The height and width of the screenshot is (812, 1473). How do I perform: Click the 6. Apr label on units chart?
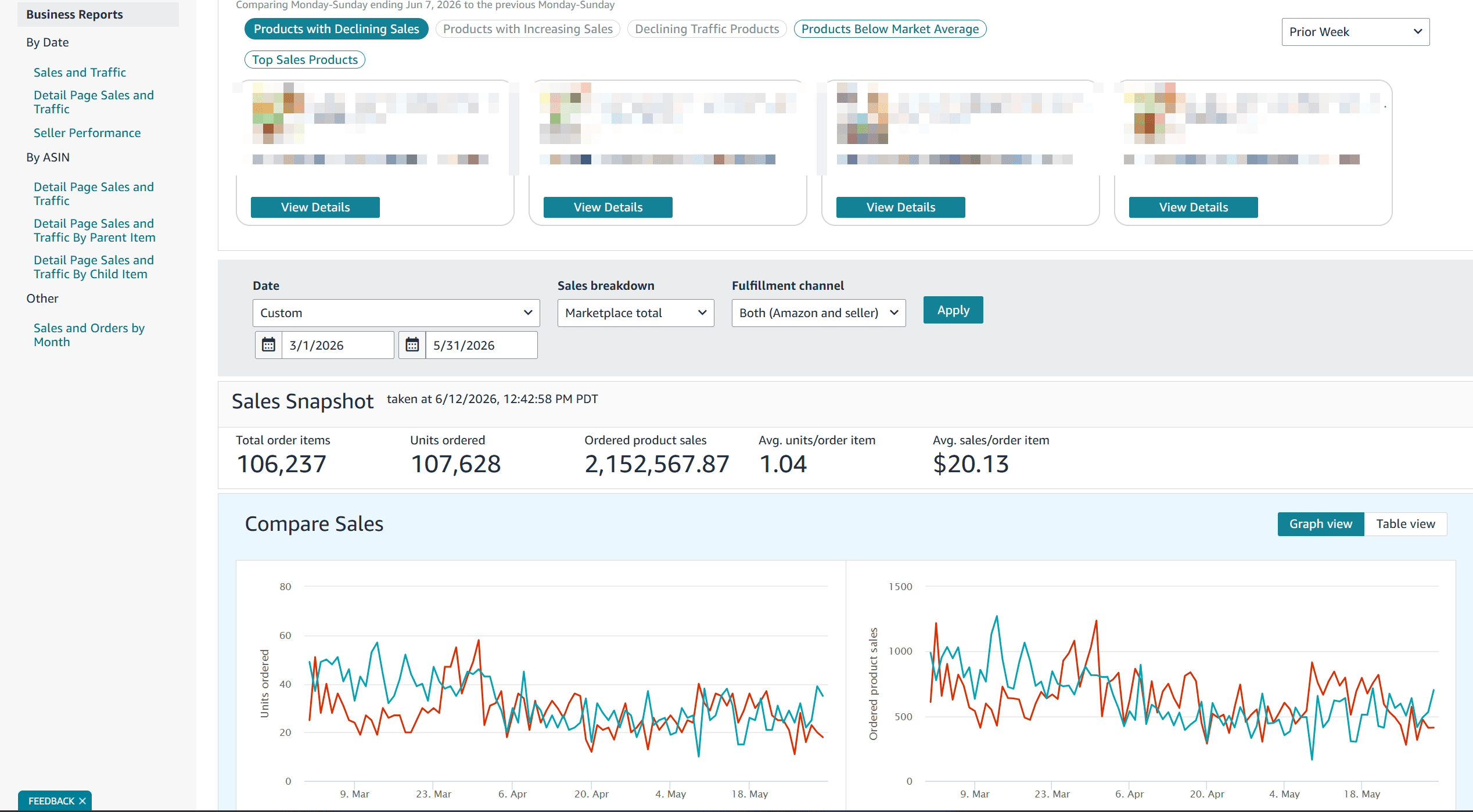coord(512,794)
